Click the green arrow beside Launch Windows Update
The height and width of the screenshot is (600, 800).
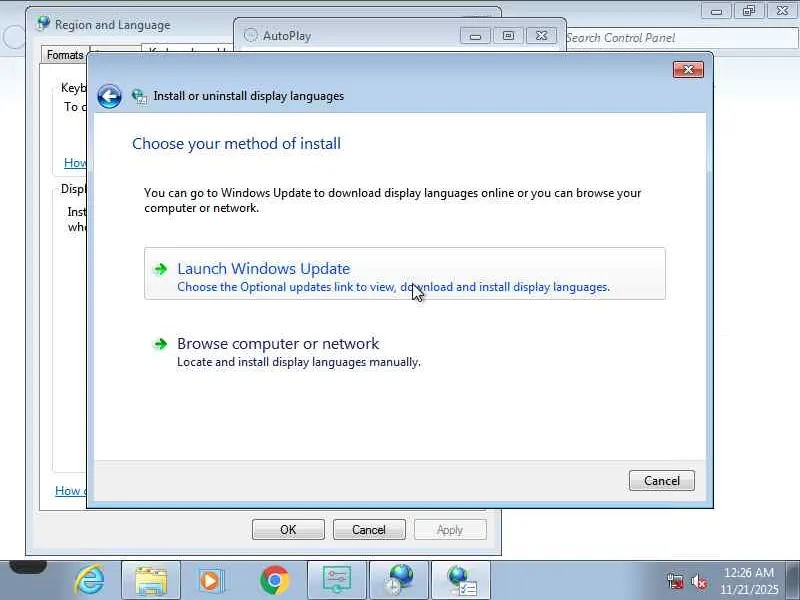point(160,269)
